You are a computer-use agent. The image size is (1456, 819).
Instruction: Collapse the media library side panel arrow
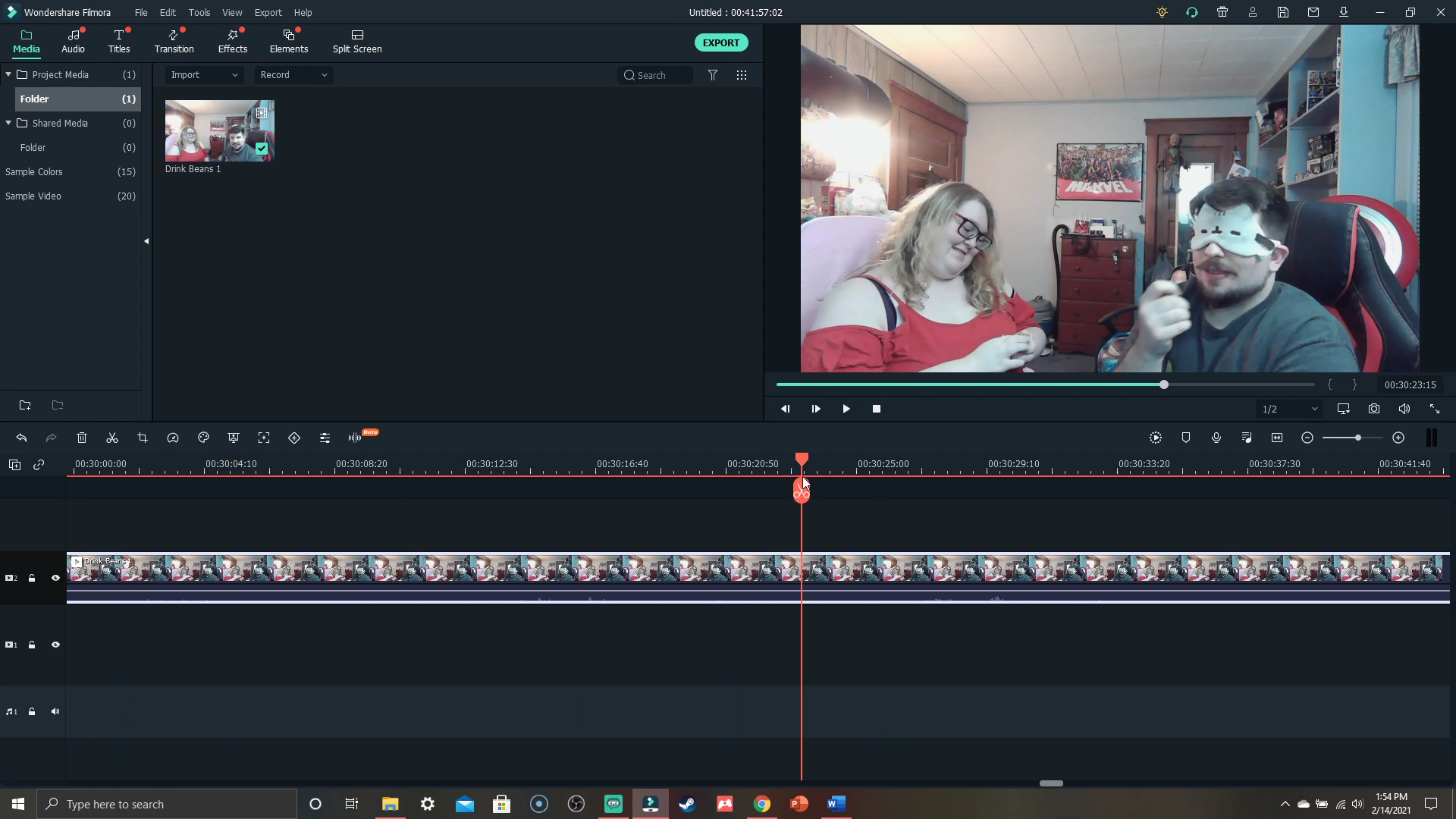click(146, 241)
